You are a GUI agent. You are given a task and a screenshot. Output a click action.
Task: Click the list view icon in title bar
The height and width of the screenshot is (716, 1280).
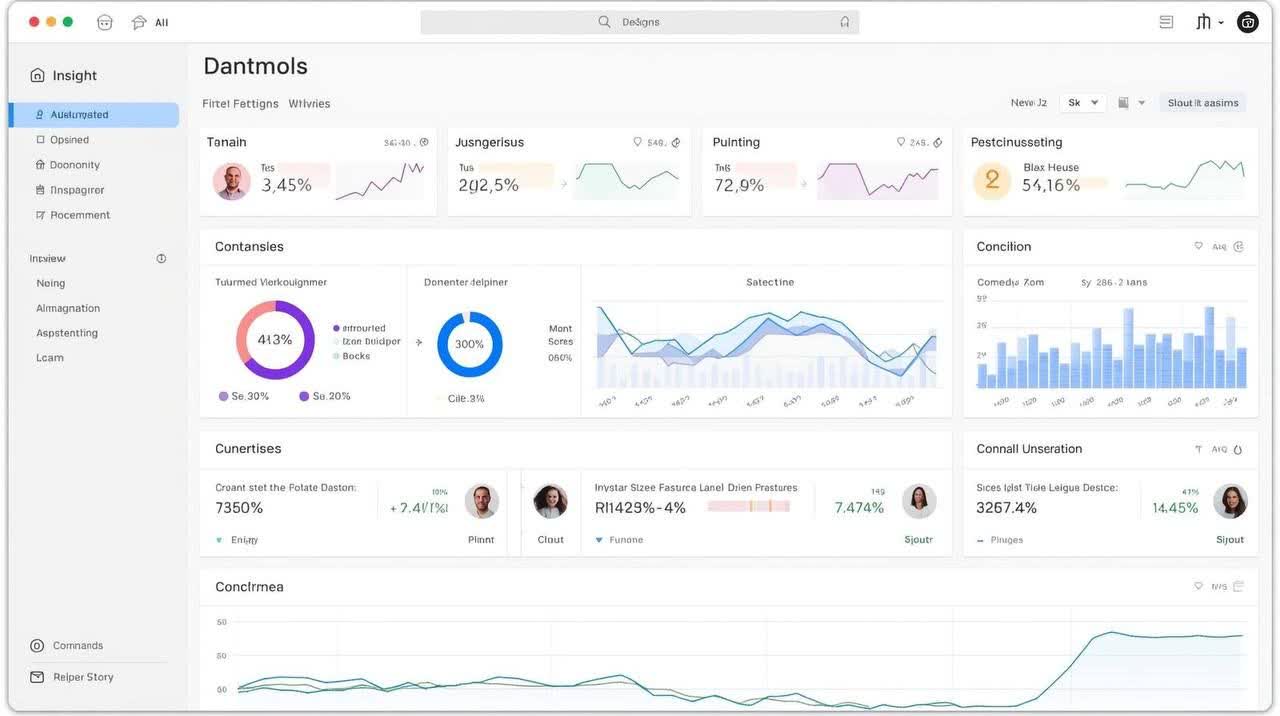coord(1166,22)
